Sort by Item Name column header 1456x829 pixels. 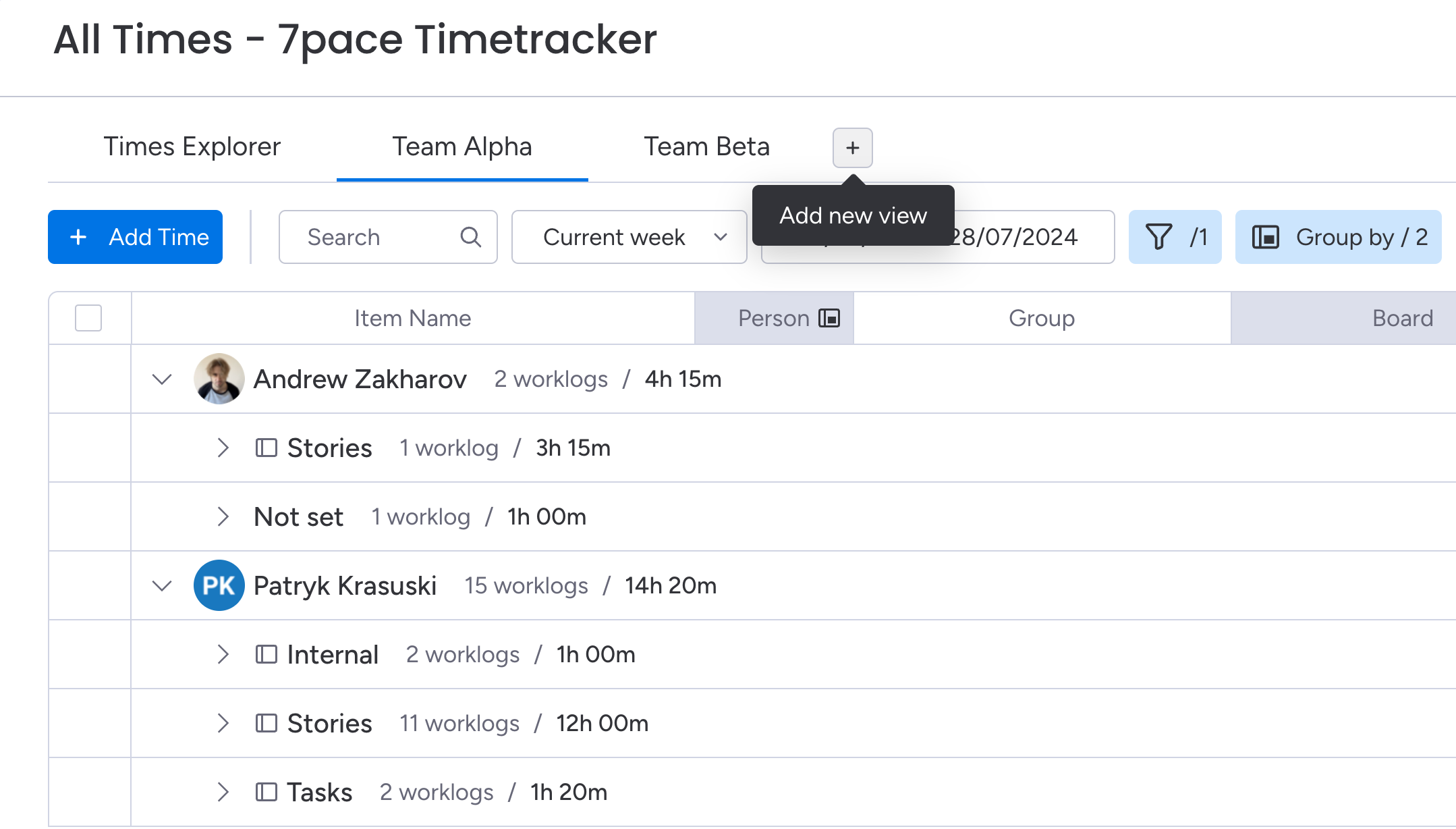412,318
